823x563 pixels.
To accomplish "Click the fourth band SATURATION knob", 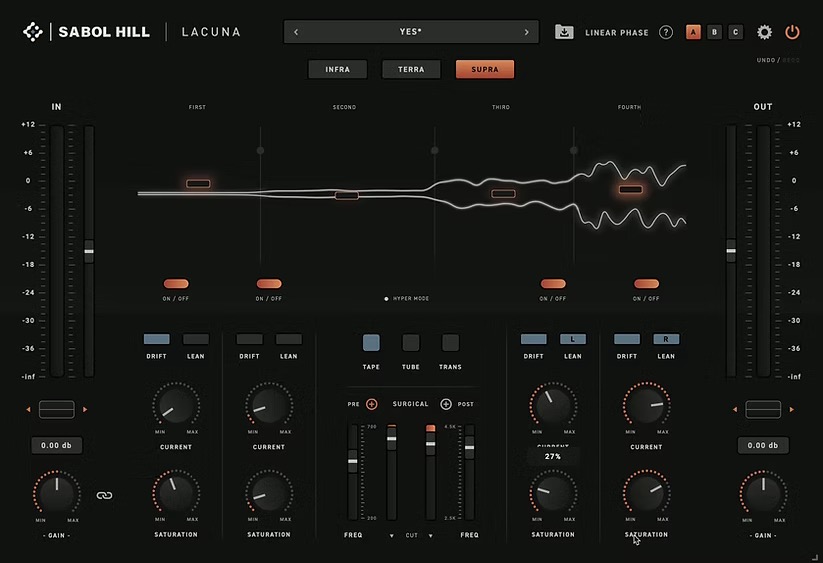I will (646, 493).
